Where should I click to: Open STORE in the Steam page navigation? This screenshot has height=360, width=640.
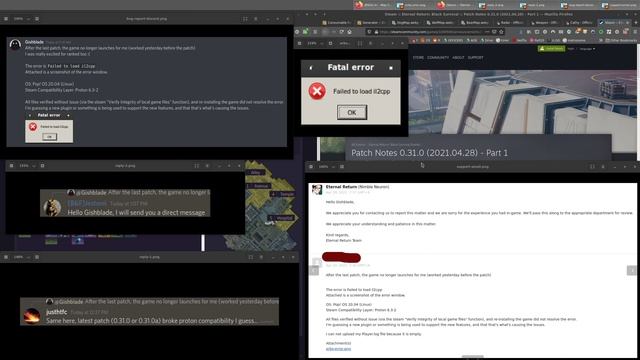(x=418, y=58)
